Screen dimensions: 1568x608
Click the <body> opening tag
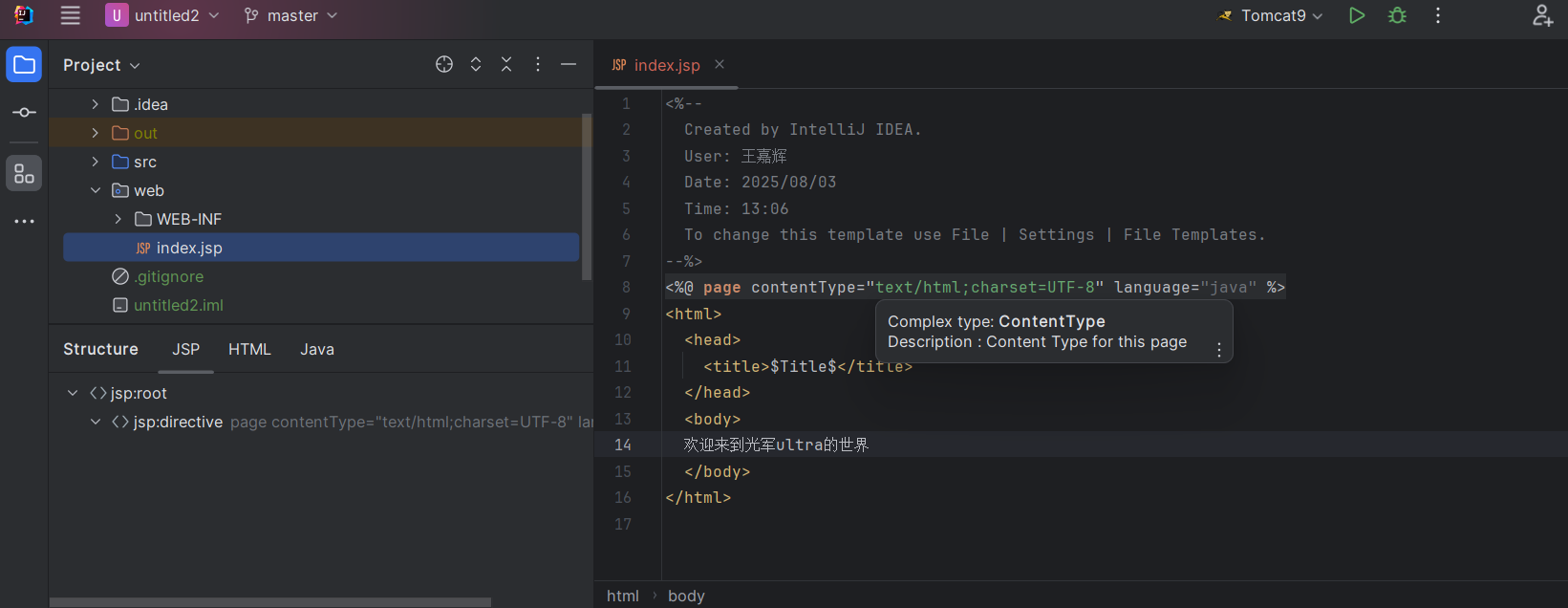coord(713,419)
